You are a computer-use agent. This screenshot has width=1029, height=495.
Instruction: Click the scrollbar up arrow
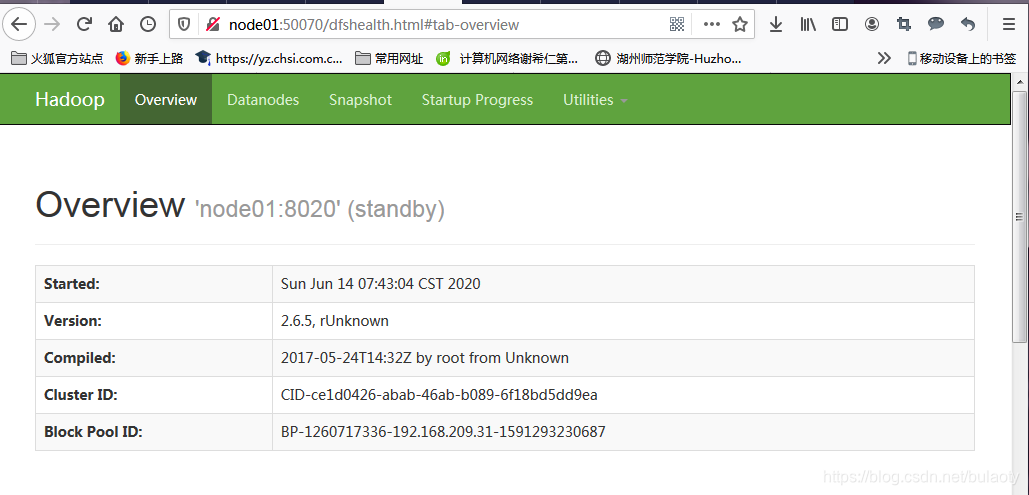[x=1019, y=81]
